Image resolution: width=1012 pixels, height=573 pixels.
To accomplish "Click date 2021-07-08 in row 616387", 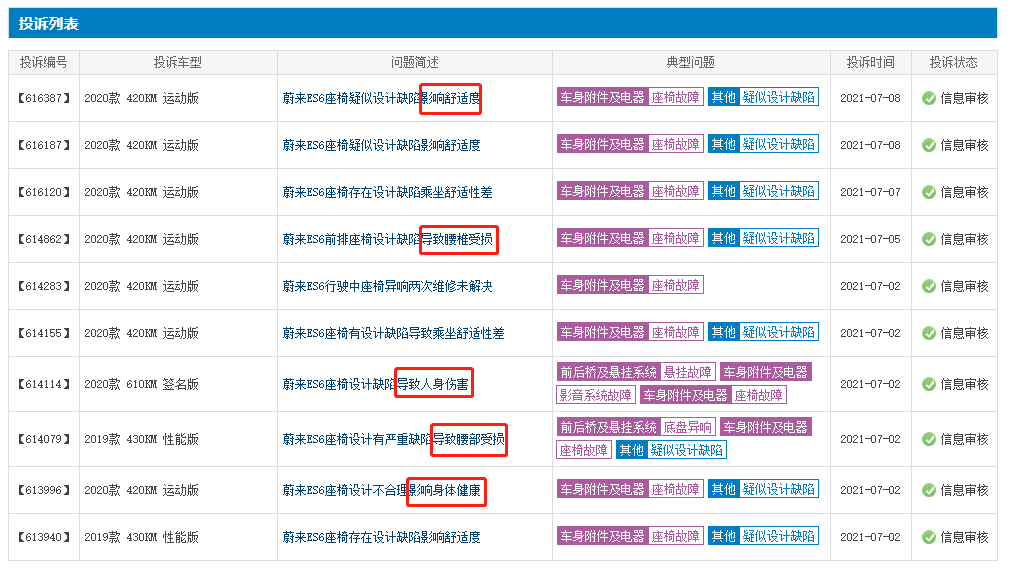I will [870, 98].
